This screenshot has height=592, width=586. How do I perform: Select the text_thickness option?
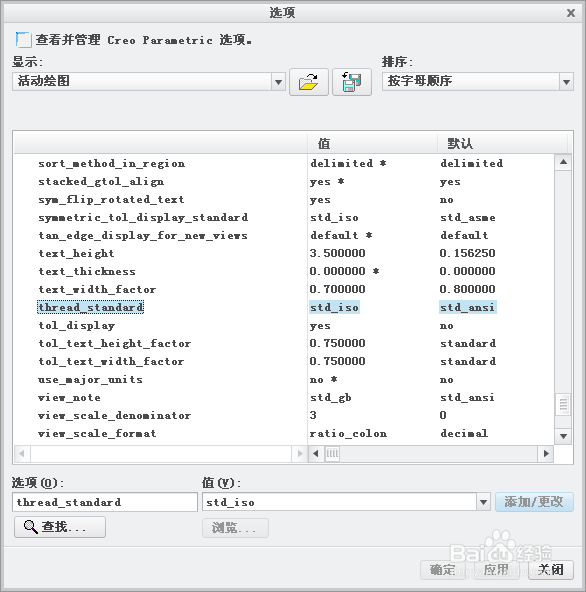click(87, 271)
